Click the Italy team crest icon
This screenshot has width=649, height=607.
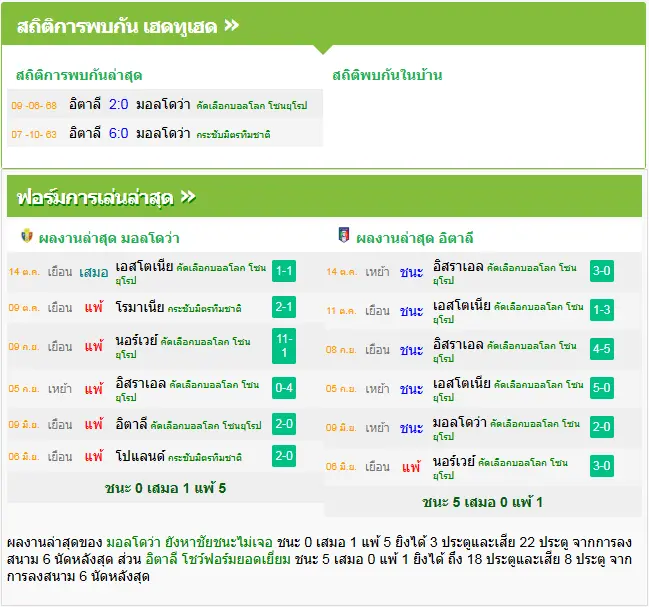pyautogui.click(x=344, y=235)
